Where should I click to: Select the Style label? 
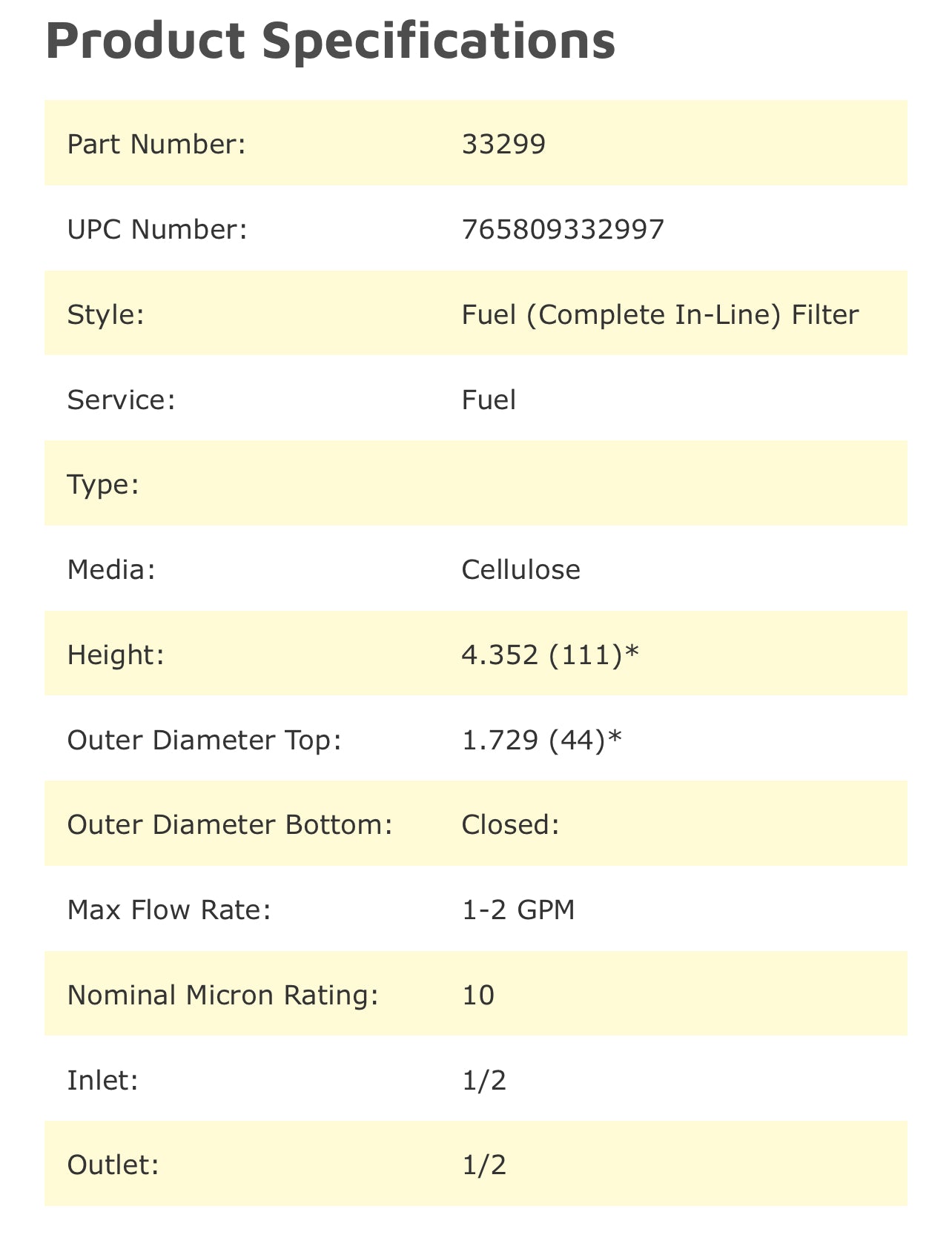click(105, 314)
